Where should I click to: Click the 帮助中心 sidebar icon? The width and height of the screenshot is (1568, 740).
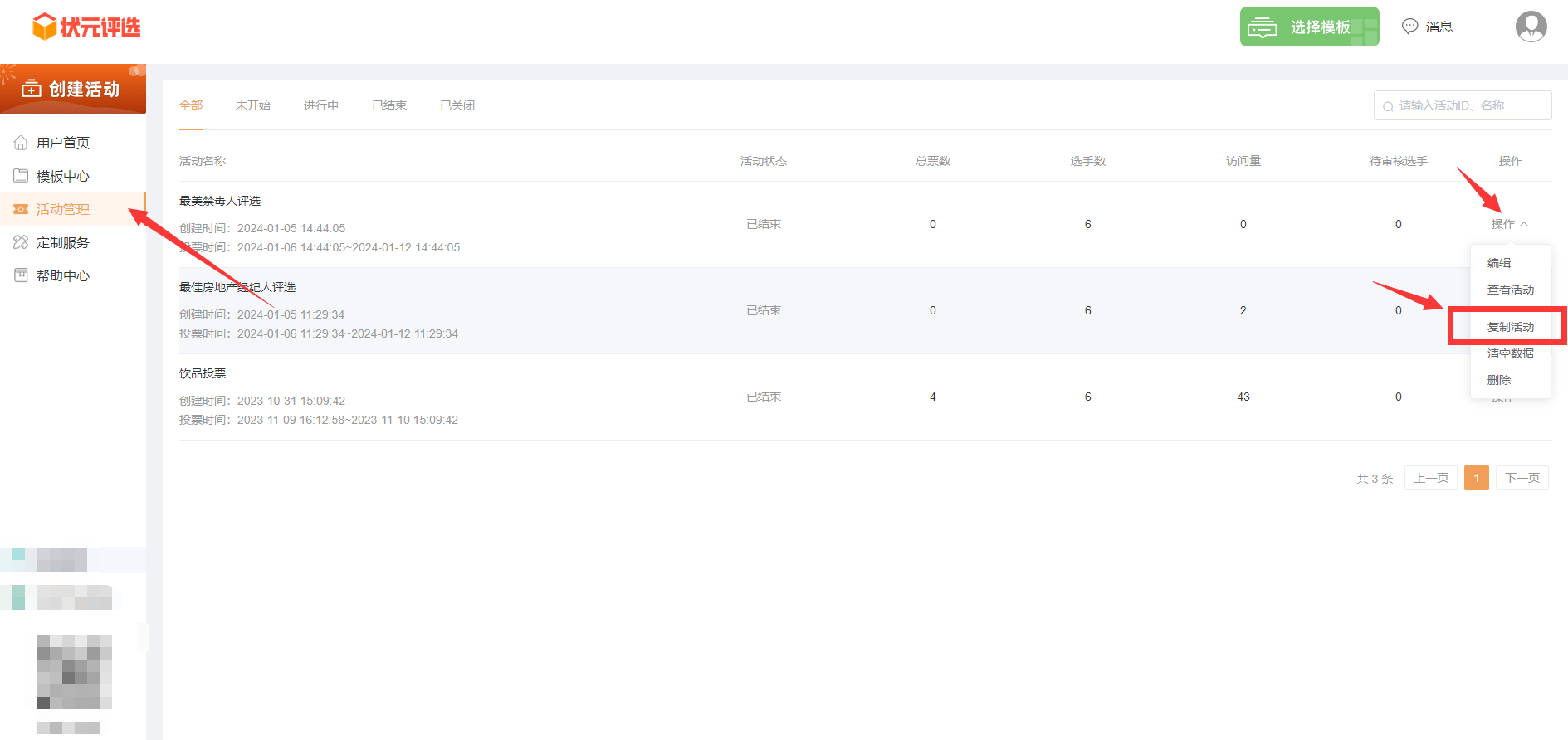pyautogui.click(x=21, y=275)
